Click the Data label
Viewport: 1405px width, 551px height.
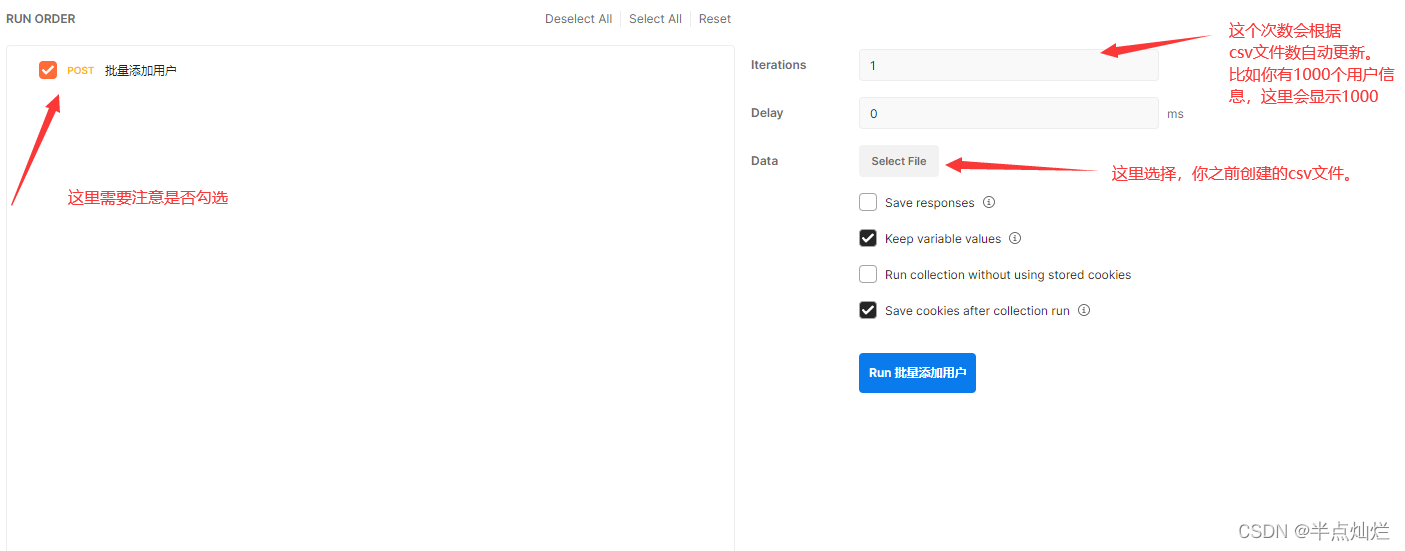(x=764, y=161)
